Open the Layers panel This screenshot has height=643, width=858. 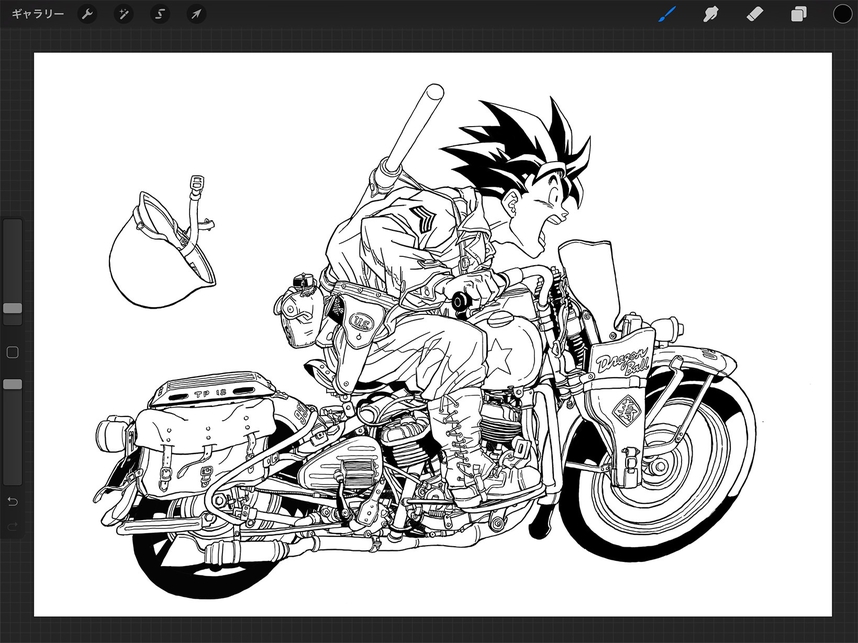point(799,14)
